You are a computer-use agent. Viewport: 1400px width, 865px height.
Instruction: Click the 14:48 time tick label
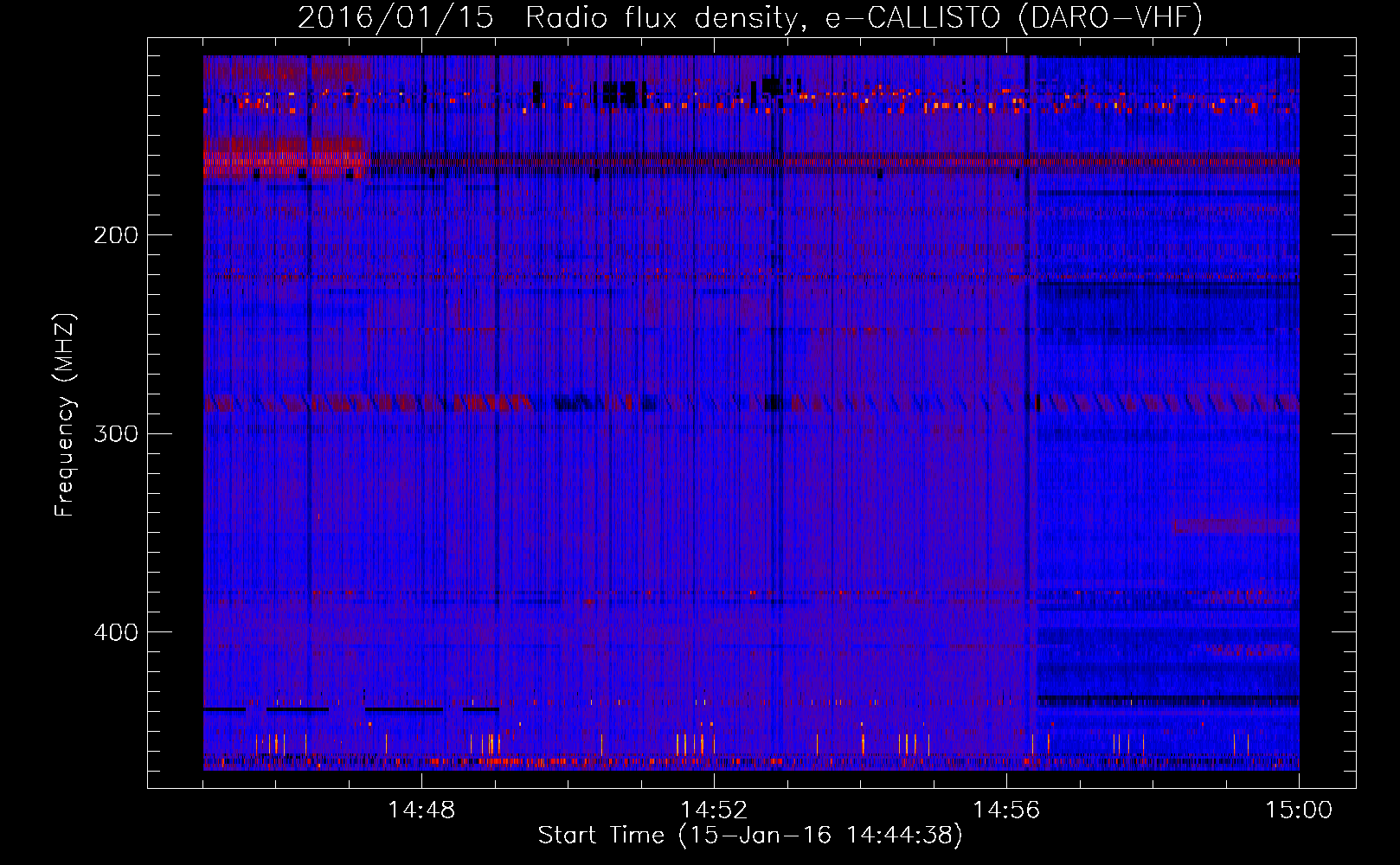pos(421,811)
